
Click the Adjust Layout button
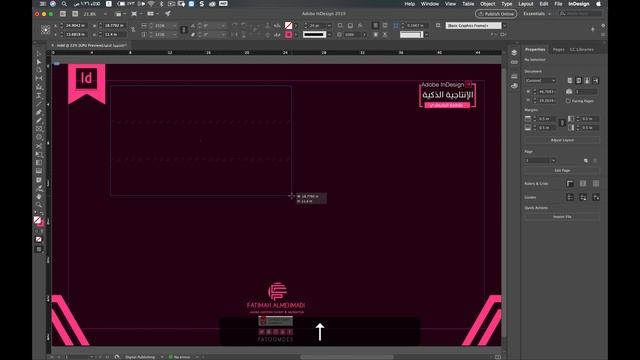[x=562, y=140]
